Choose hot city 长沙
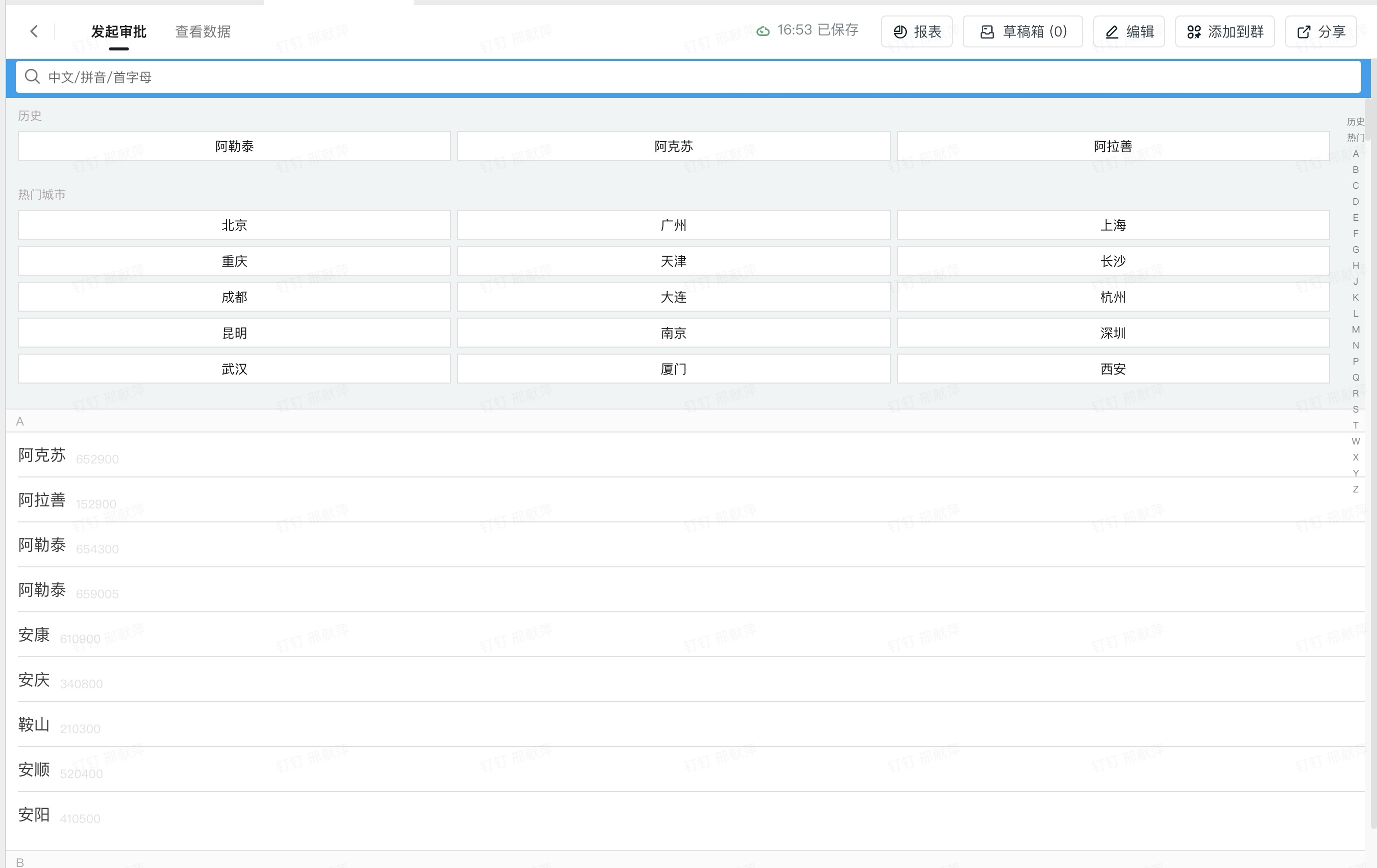The height and width of the screenshot is (868, 1377). (1113, 261)
